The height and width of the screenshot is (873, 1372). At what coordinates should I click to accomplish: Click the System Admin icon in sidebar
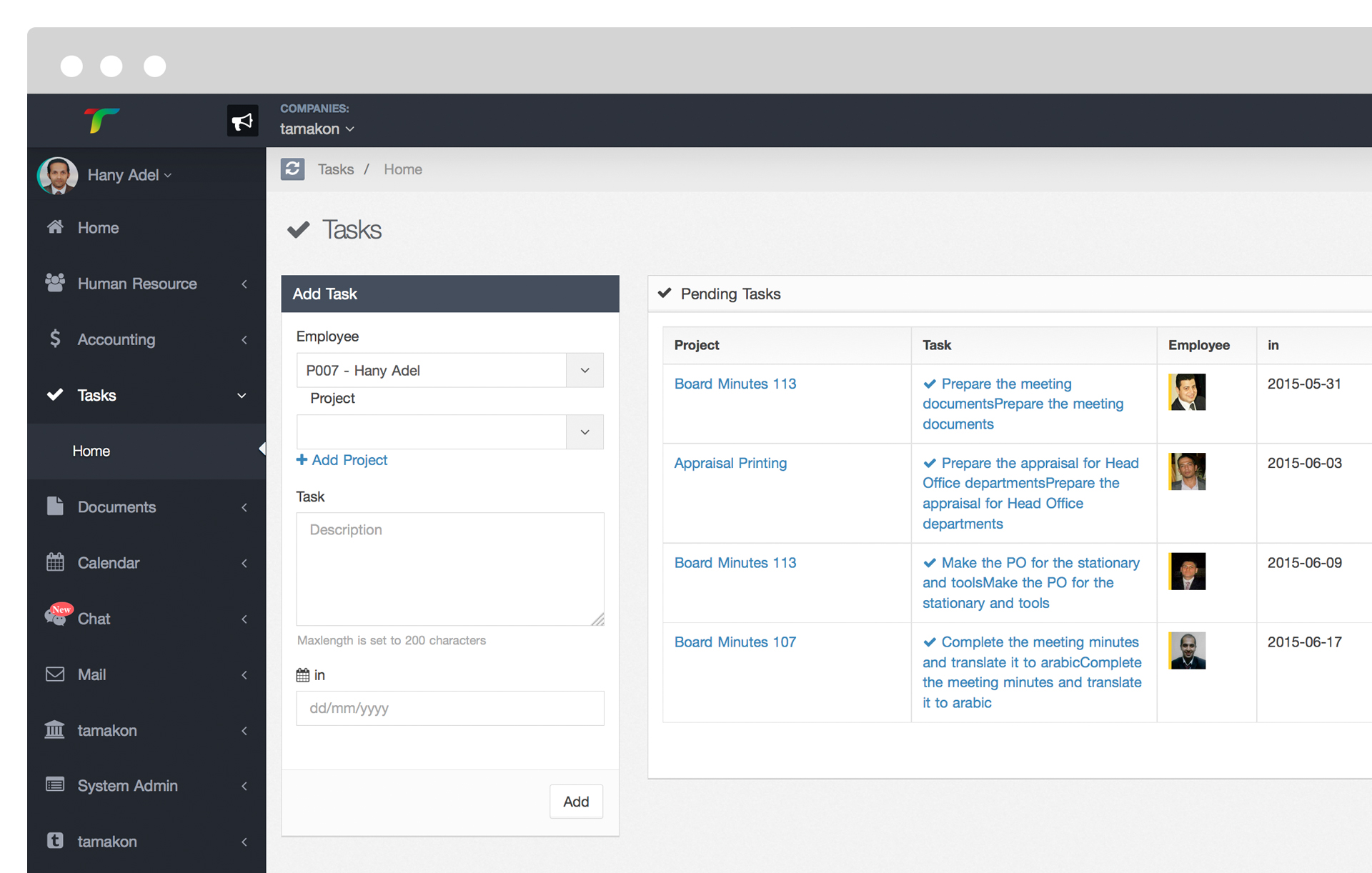[x=55, y=785]
